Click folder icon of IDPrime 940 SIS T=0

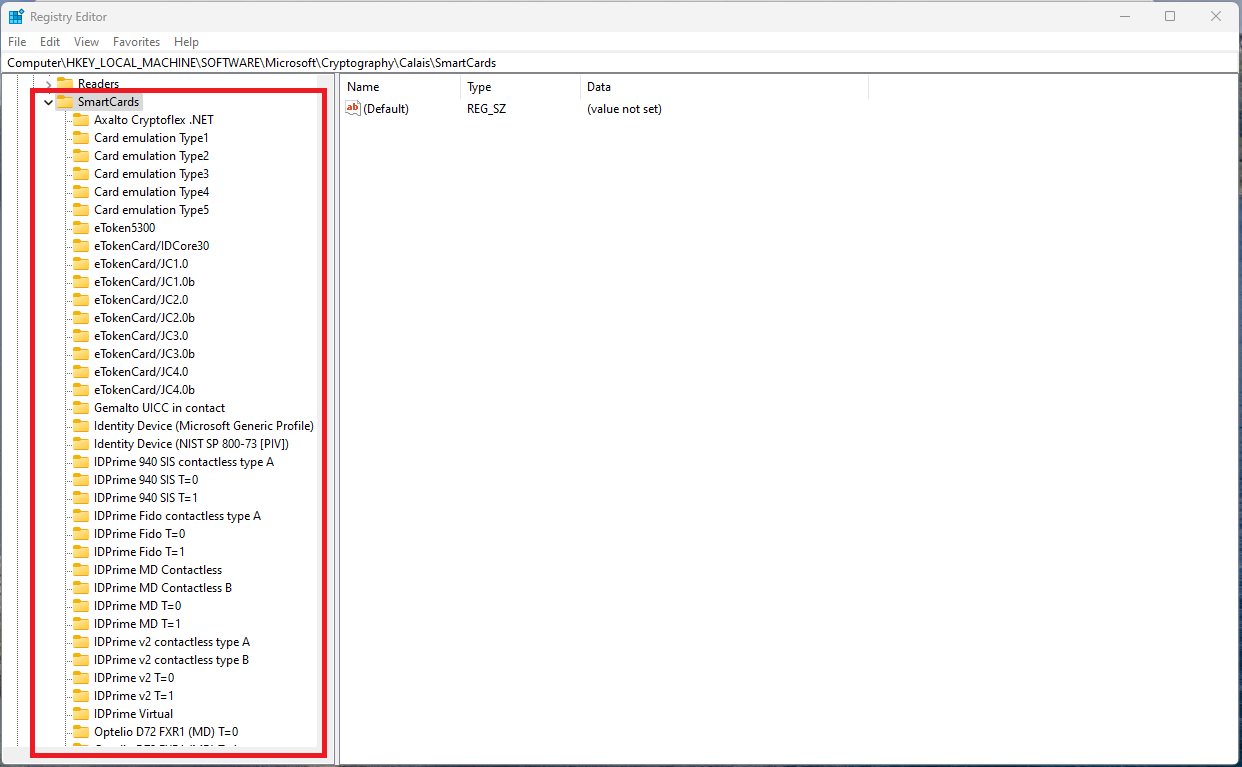81,480
